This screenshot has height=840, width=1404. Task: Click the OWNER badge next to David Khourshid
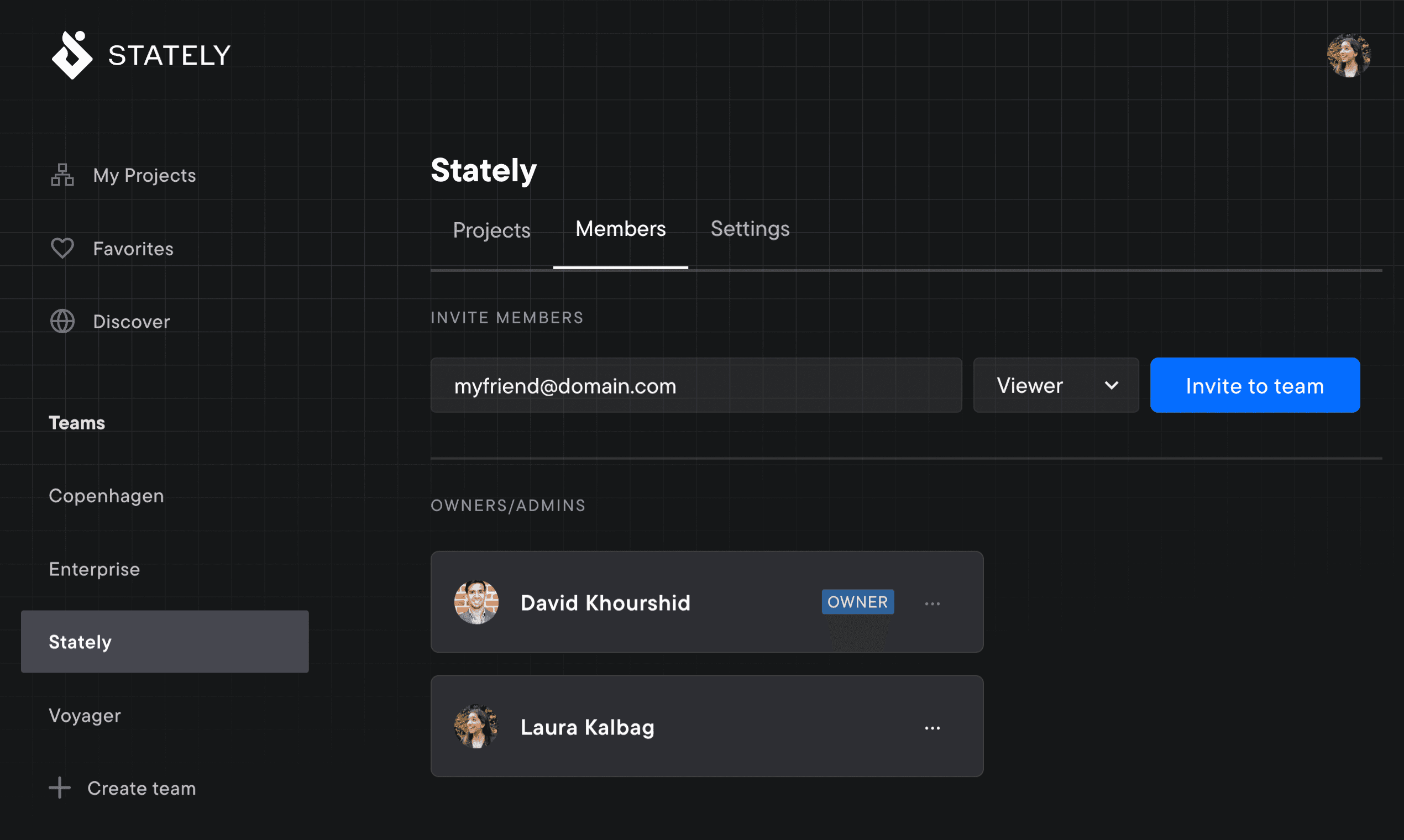pos(857,602)
